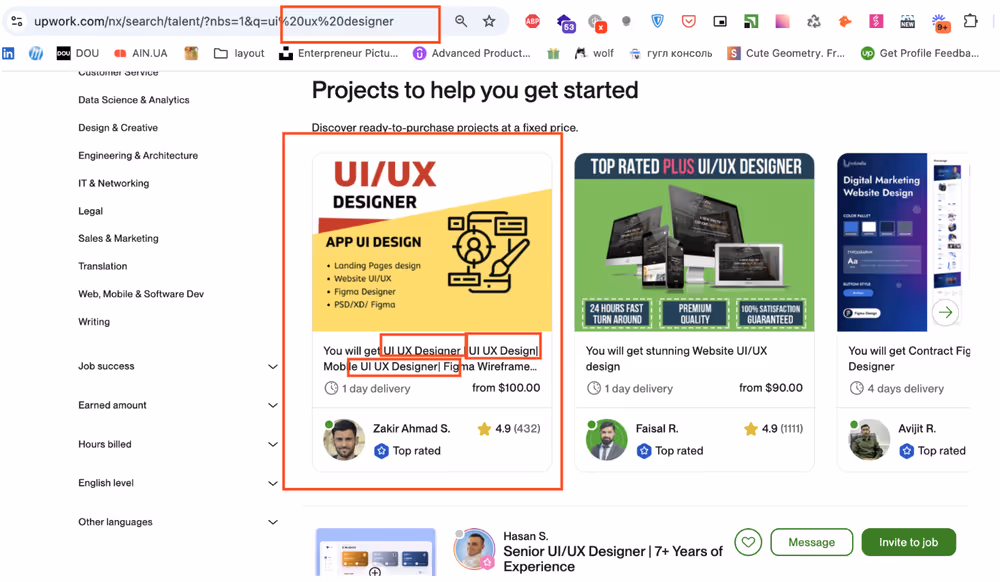Click the picture-in-picture extension icon
1000x582 pixels.
pos(719,21)
